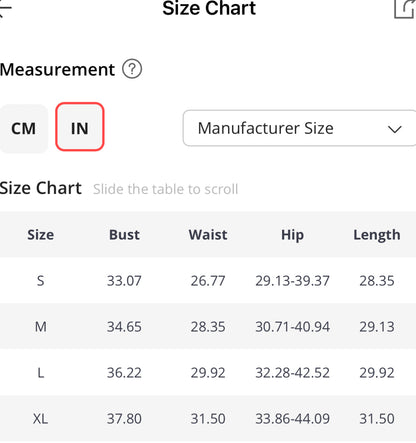Tap the back arrow icon

pos(5,8)
